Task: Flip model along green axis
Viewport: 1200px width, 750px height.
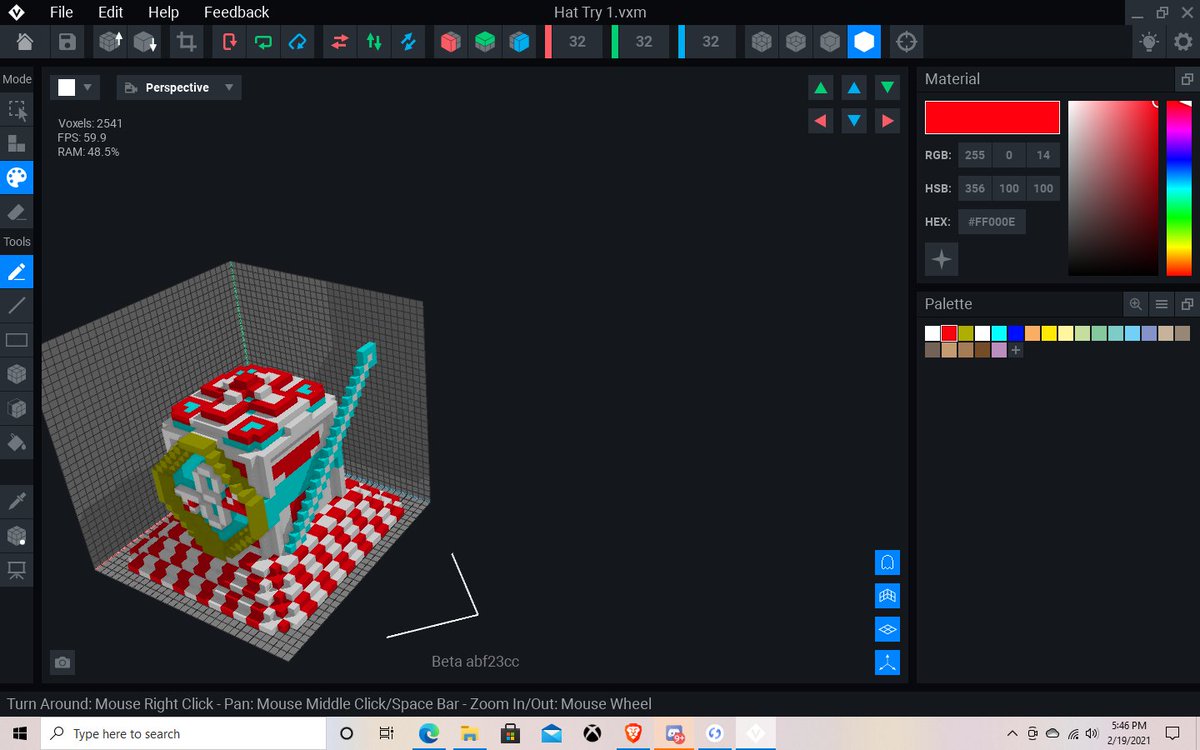Action: coord(374,42)
